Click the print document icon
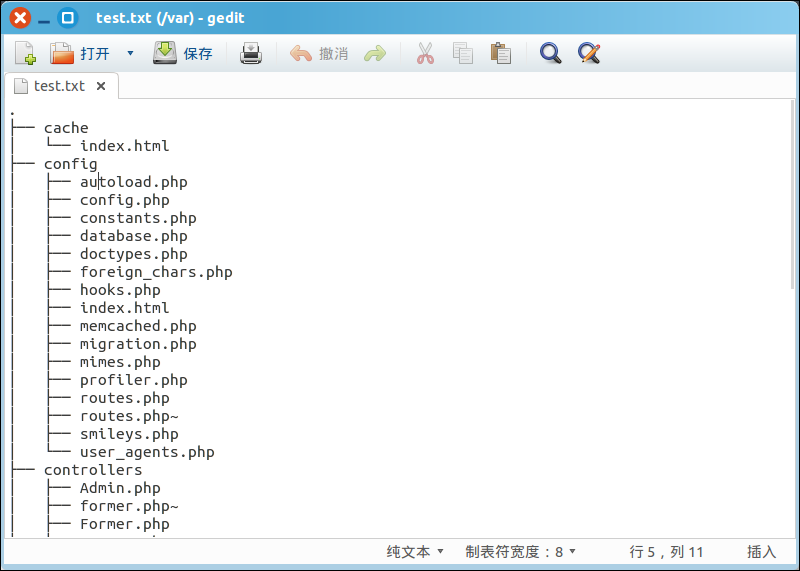Image resolution: width=800 pixels, height=571 pixels. tap(251, 54)
